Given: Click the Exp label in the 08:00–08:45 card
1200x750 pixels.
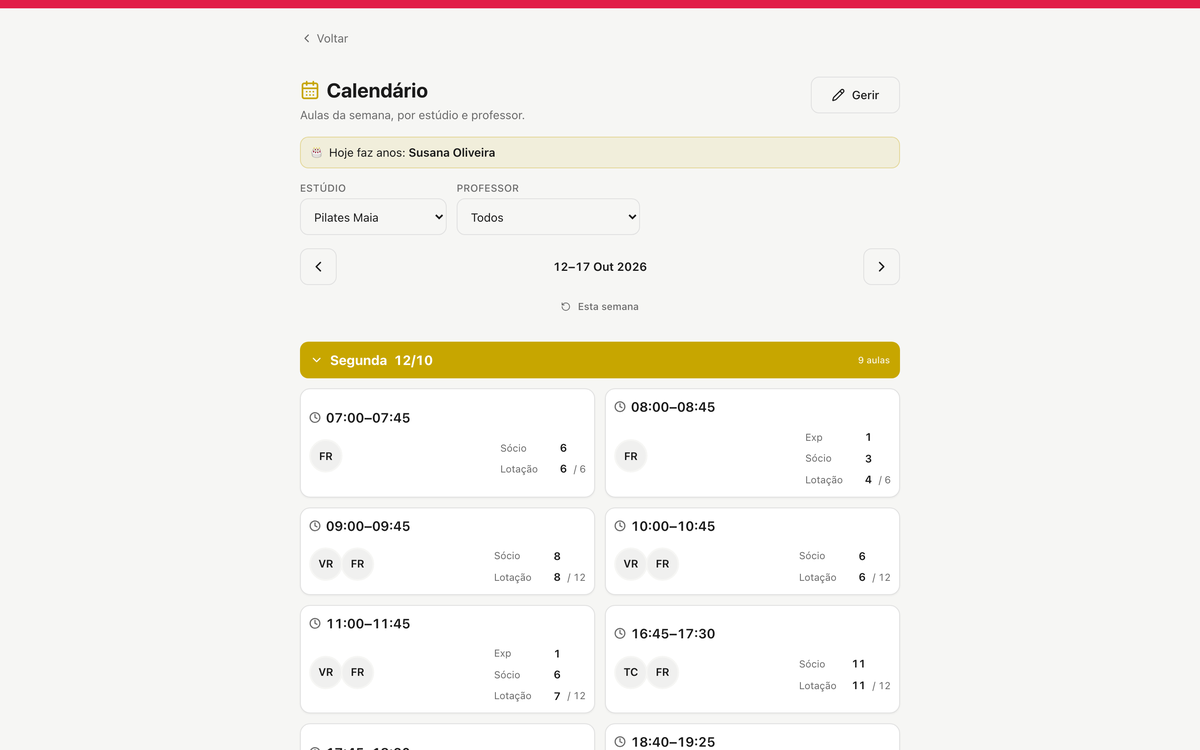Looking at the screenshot, I should click(814, 437).
